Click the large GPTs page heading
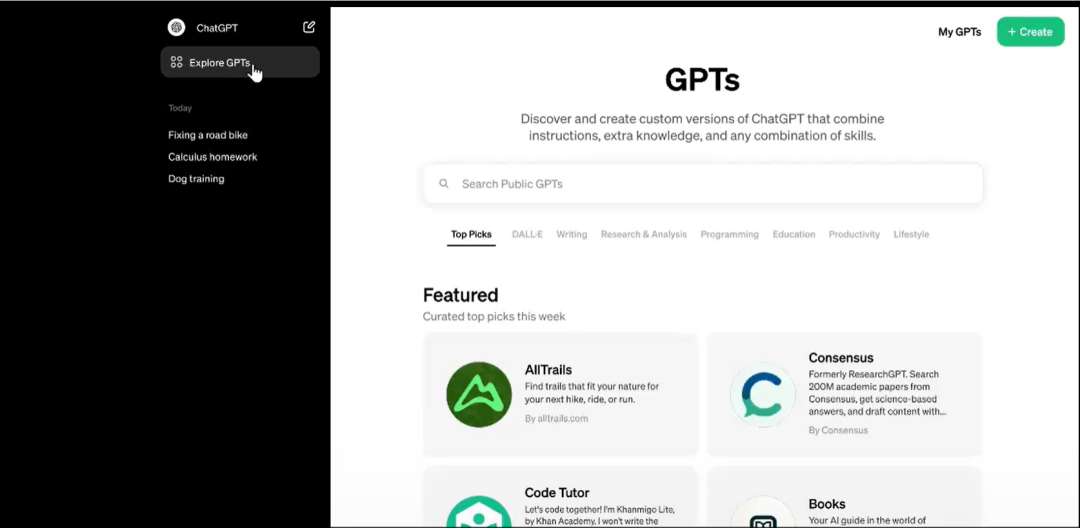Viewport: 1080px width, 528px height. pos(702,80)
